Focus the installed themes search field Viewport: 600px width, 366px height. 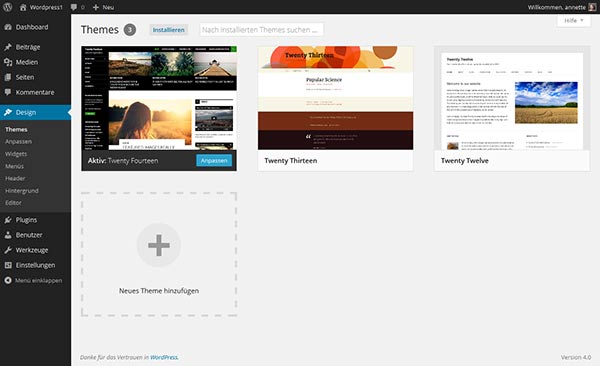click(x=262, y=29)
